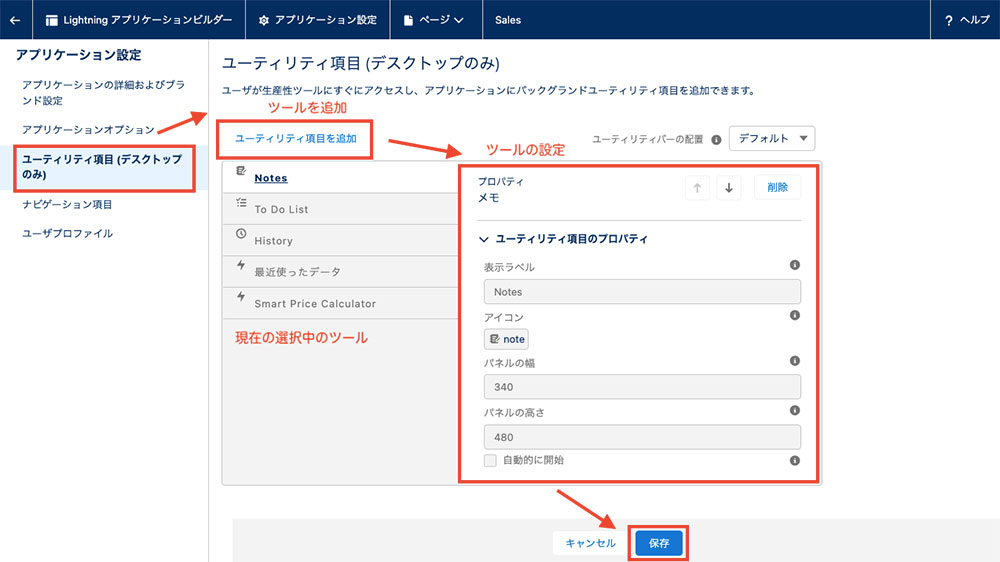Click the ヘルプ menu item
The image size is (1000, 562).
(x=967, y=20)
